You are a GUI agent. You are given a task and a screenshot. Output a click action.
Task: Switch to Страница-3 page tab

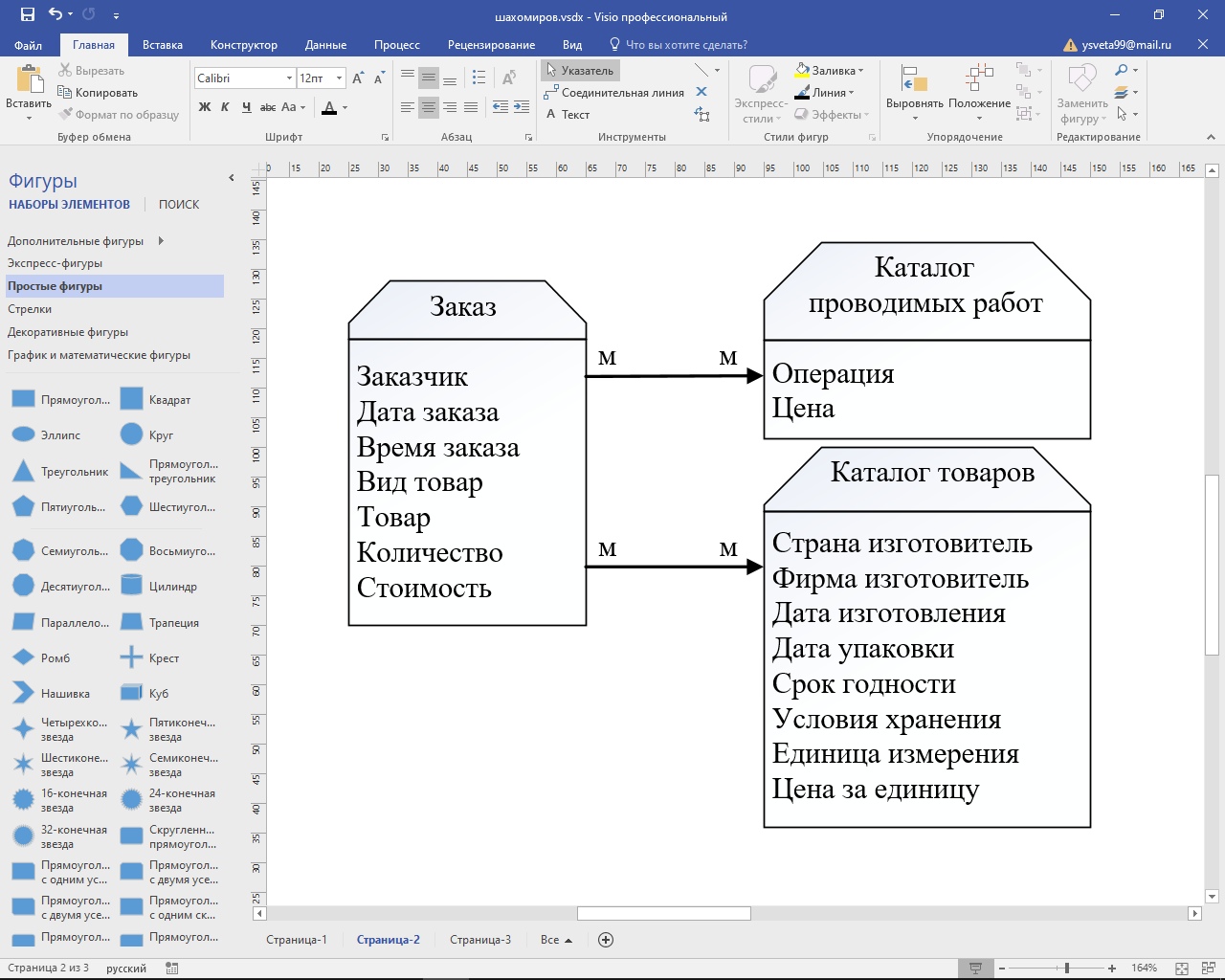click(480, 940)
